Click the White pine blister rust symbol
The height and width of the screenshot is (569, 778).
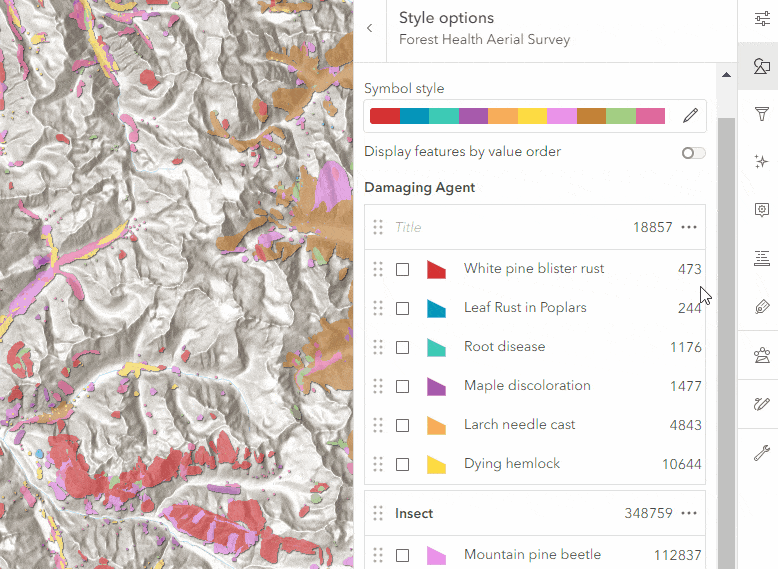436,269
